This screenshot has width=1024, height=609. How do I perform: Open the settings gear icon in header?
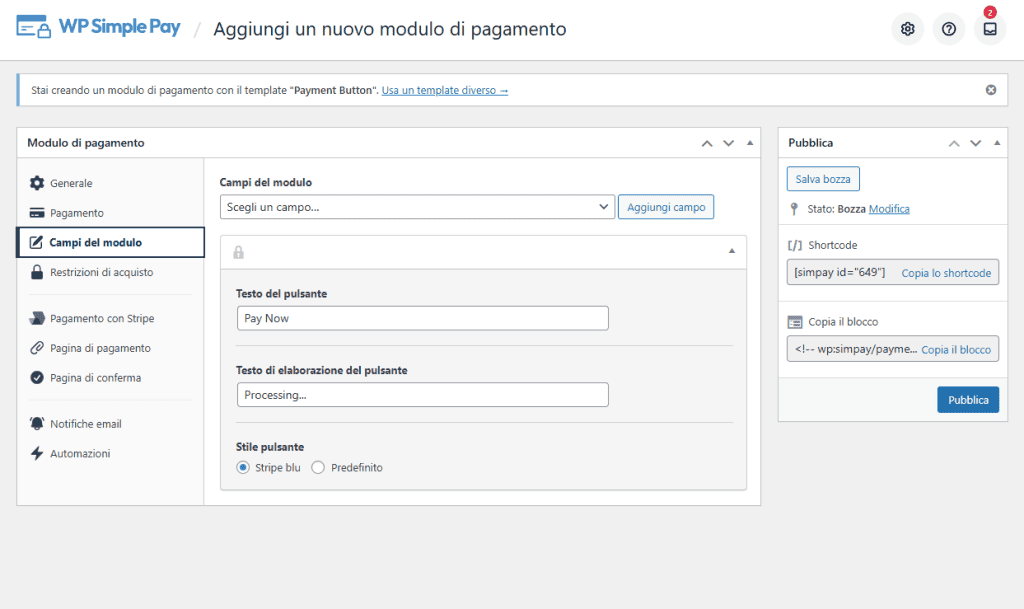pyautogui.click(x=907, y=29)
